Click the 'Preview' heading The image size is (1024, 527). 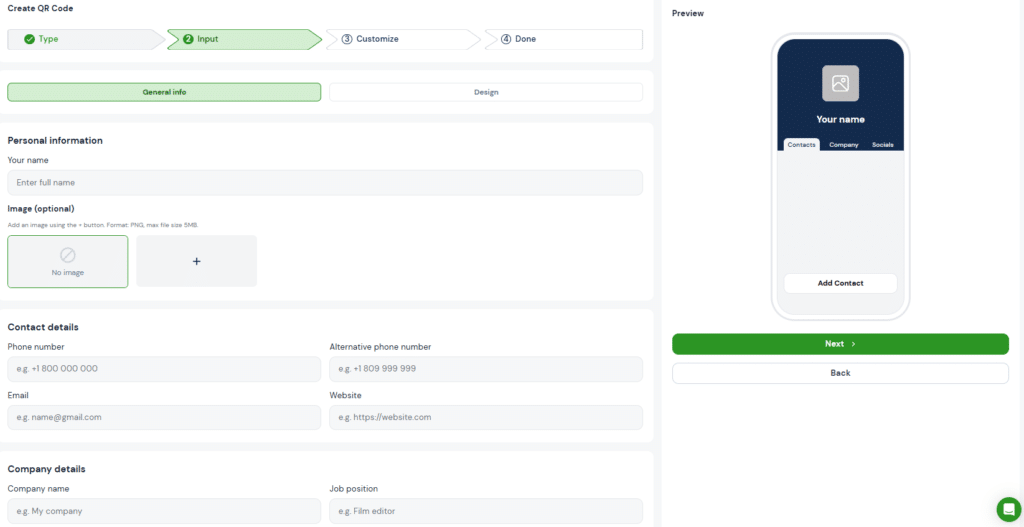point(688,13)
